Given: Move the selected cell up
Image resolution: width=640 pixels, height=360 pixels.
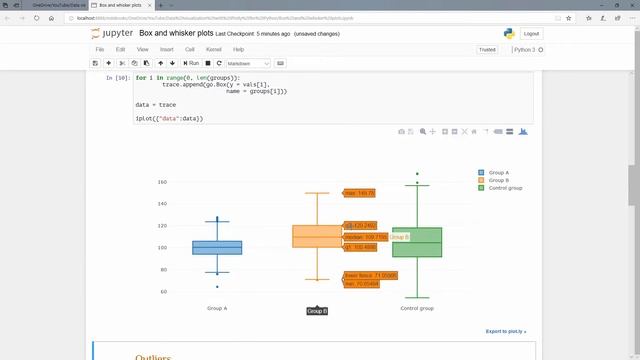Looking at the screenshot, I should (x=160, y=63).
